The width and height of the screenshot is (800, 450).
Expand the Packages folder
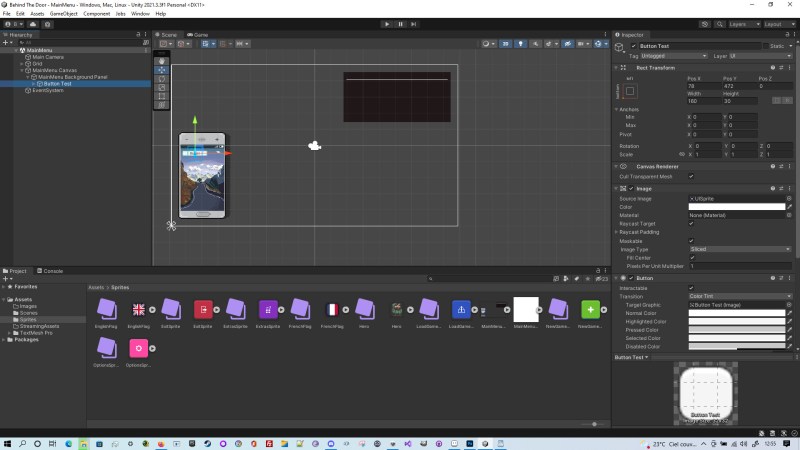pos(4,339)
